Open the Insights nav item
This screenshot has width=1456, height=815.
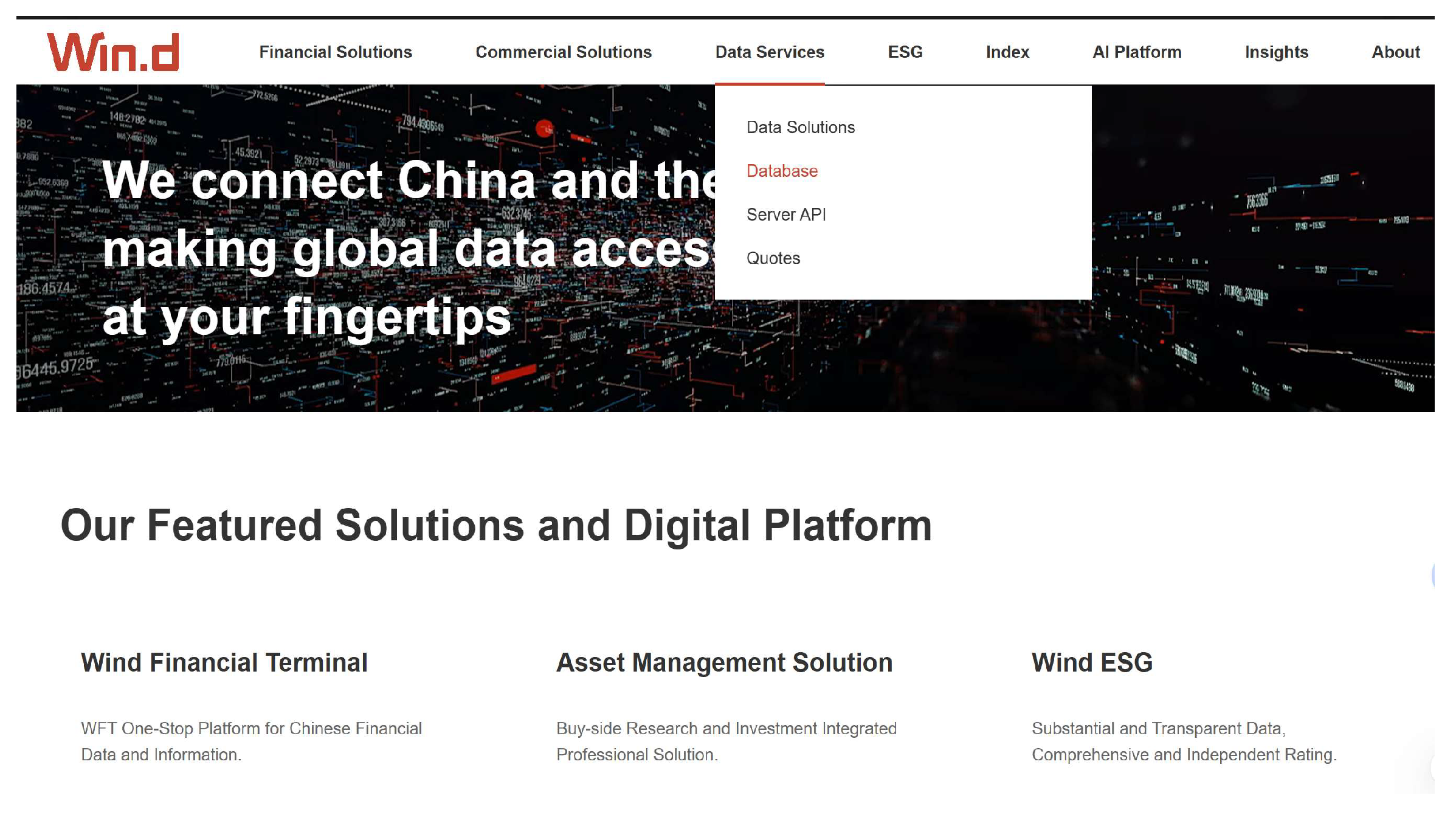pyautogui.click(x=1276, y=52)
